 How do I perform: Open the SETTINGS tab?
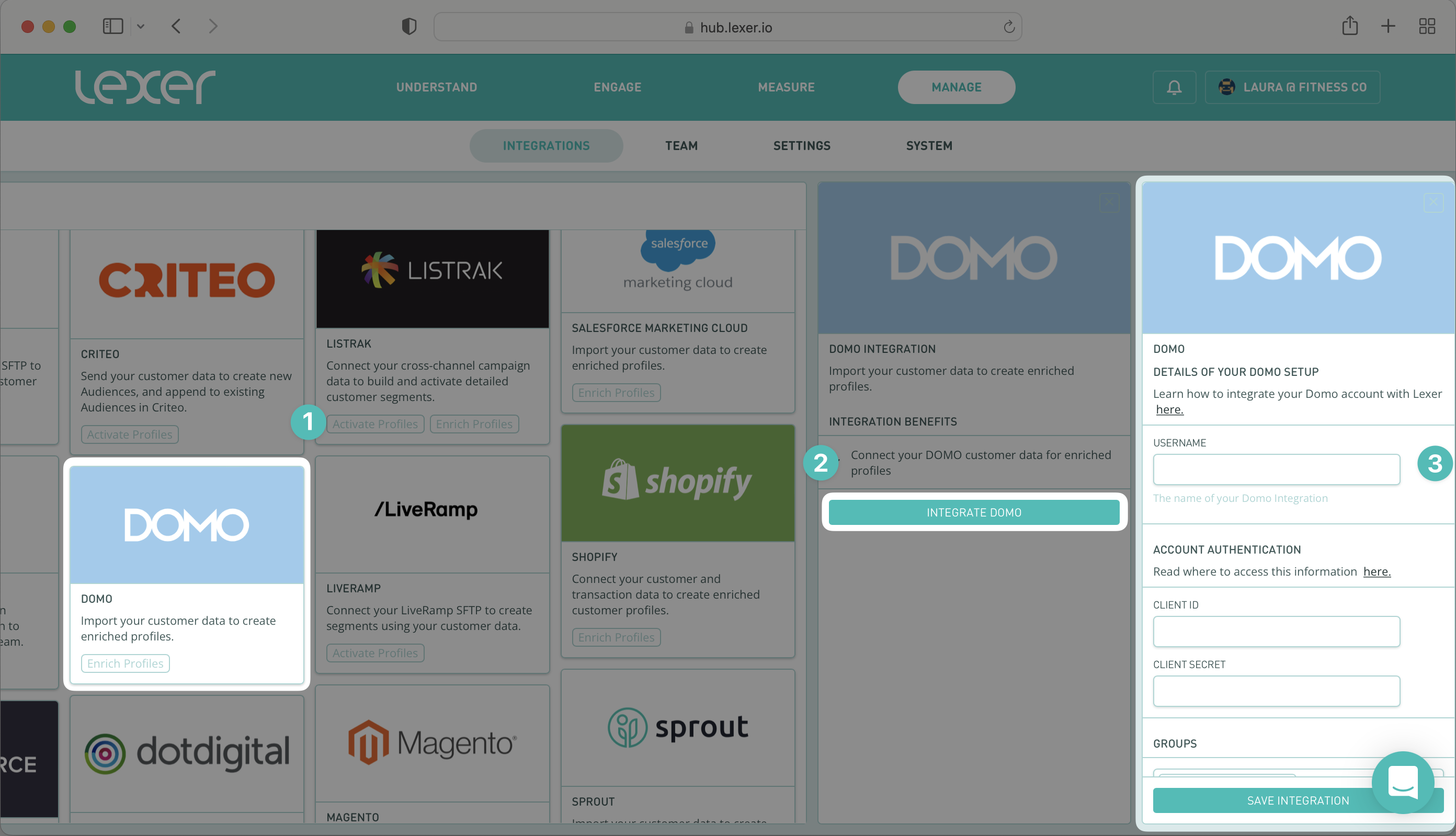point(802,146)
